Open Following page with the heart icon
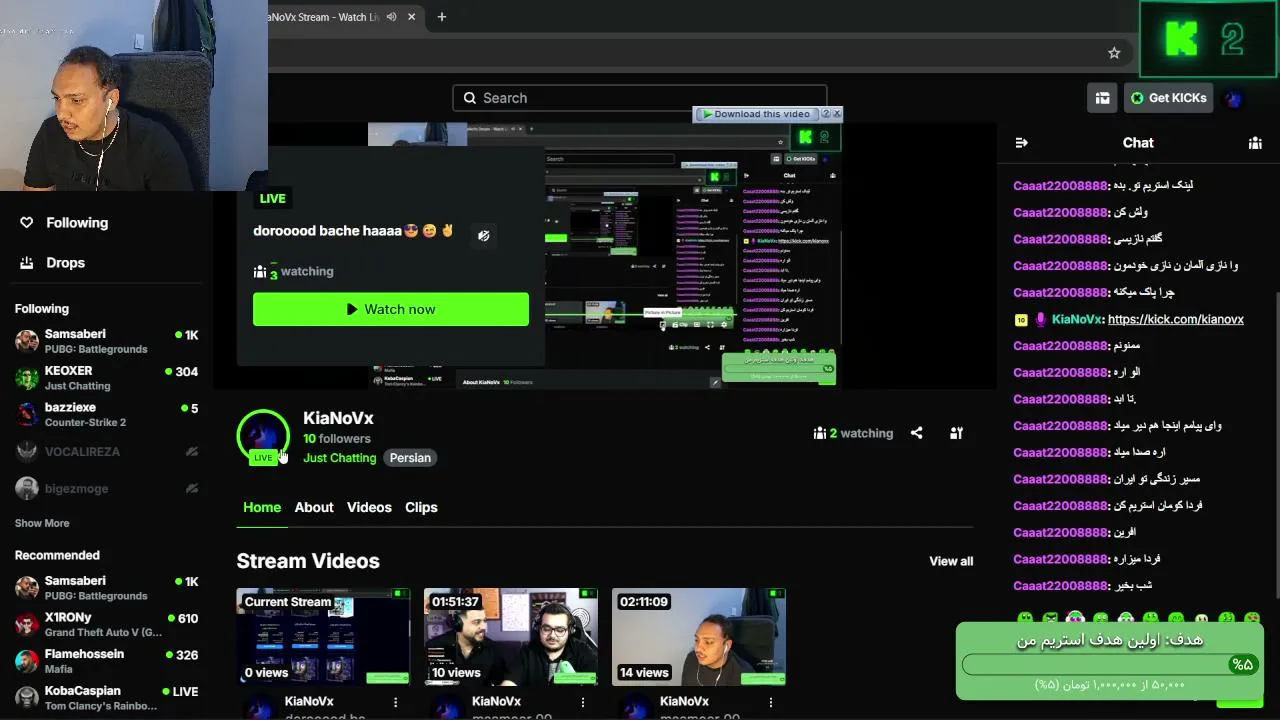Viewport: 1280px width, 720px height. pos(64,223)
